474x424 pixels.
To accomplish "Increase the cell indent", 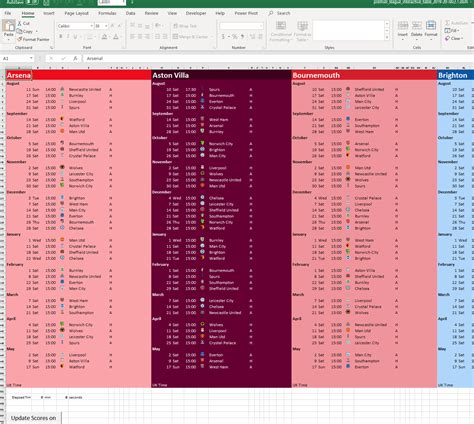I will pyautogui.click(x=165, y=37).
